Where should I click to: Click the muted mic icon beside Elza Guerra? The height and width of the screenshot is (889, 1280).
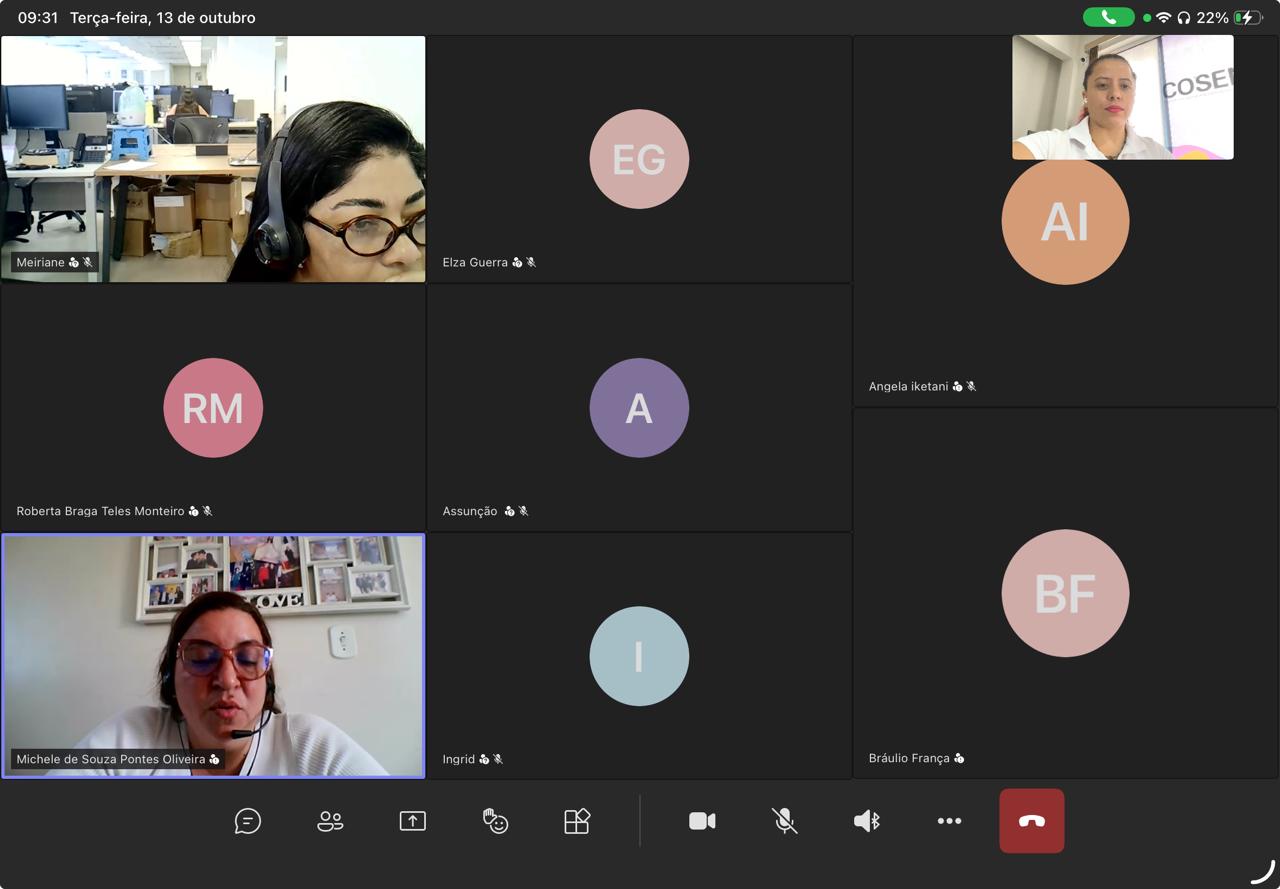pyautogui.click(x=531, y=262)
